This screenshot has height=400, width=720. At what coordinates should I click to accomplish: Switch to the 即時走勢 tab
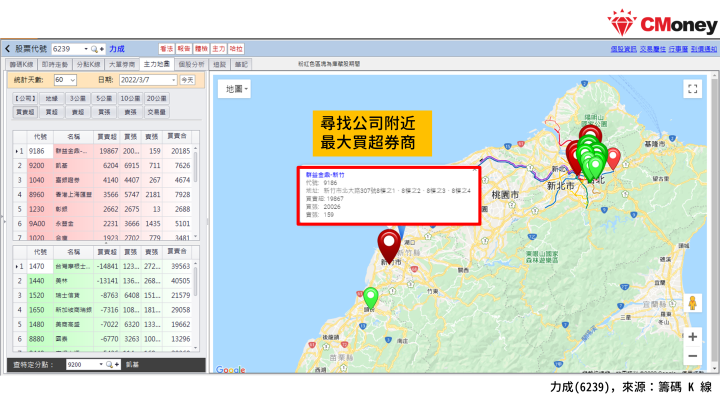tap(55, 64)
